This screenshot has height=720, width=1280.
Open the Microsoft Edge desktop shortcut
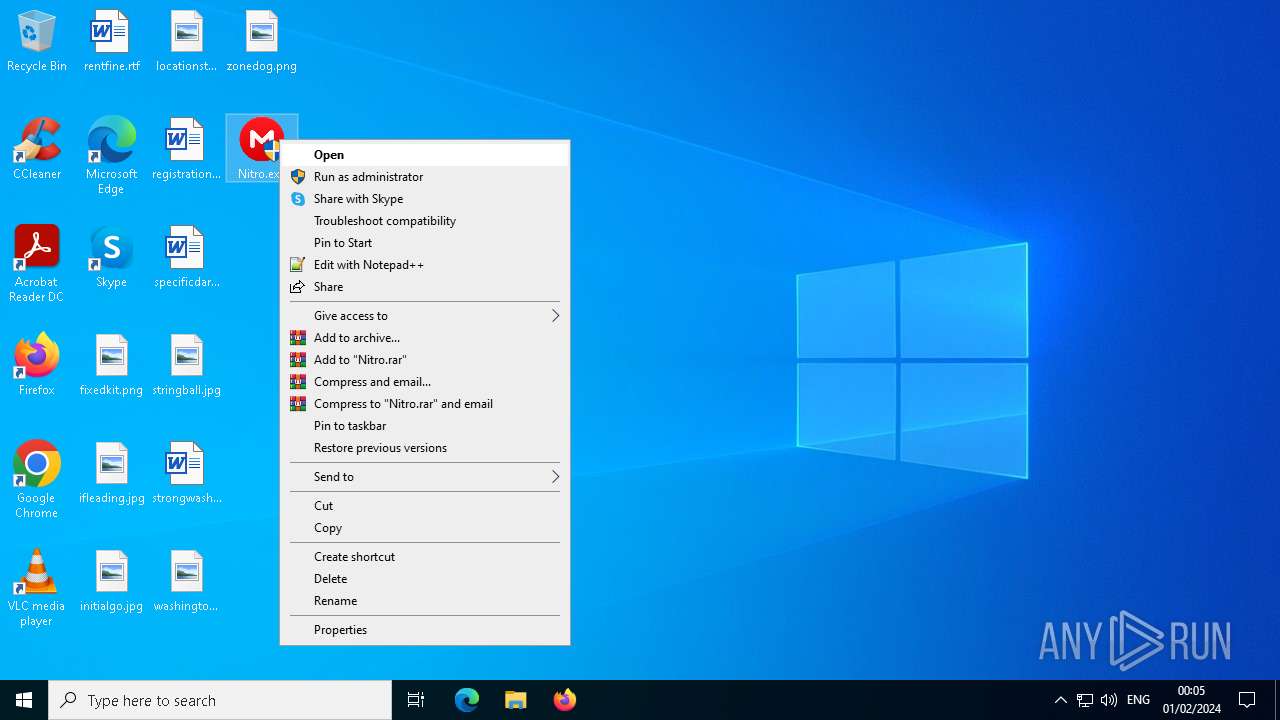pyautogui.click(x=112, y=157)
